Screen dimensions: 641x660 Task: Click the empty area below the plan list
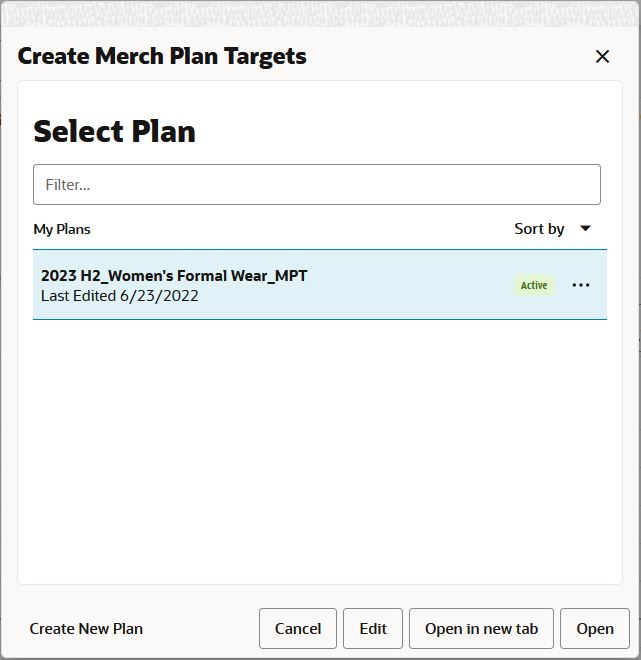[x=320, y=450]
